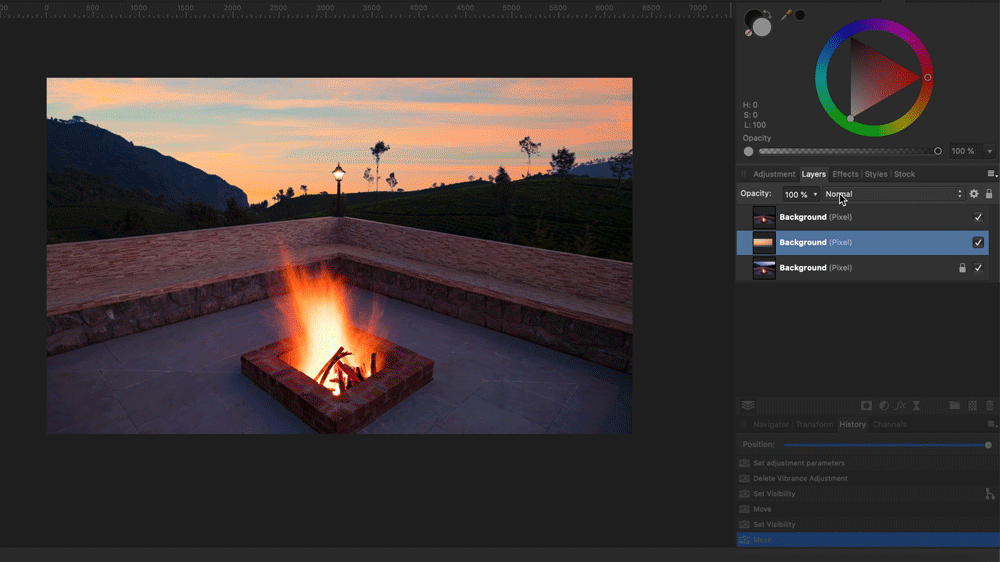Select the eyedropper color picker tool
Viewport: 1000px width, 562px height.
point(786,15)
